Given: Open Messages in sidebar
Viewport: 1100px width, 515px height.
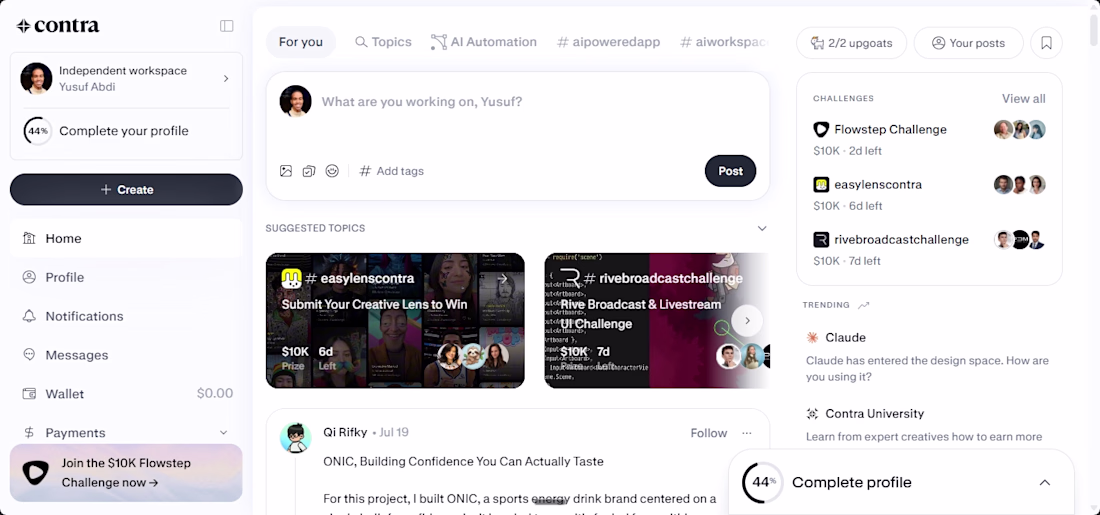Looking at the screenshot, I should 126,355.
